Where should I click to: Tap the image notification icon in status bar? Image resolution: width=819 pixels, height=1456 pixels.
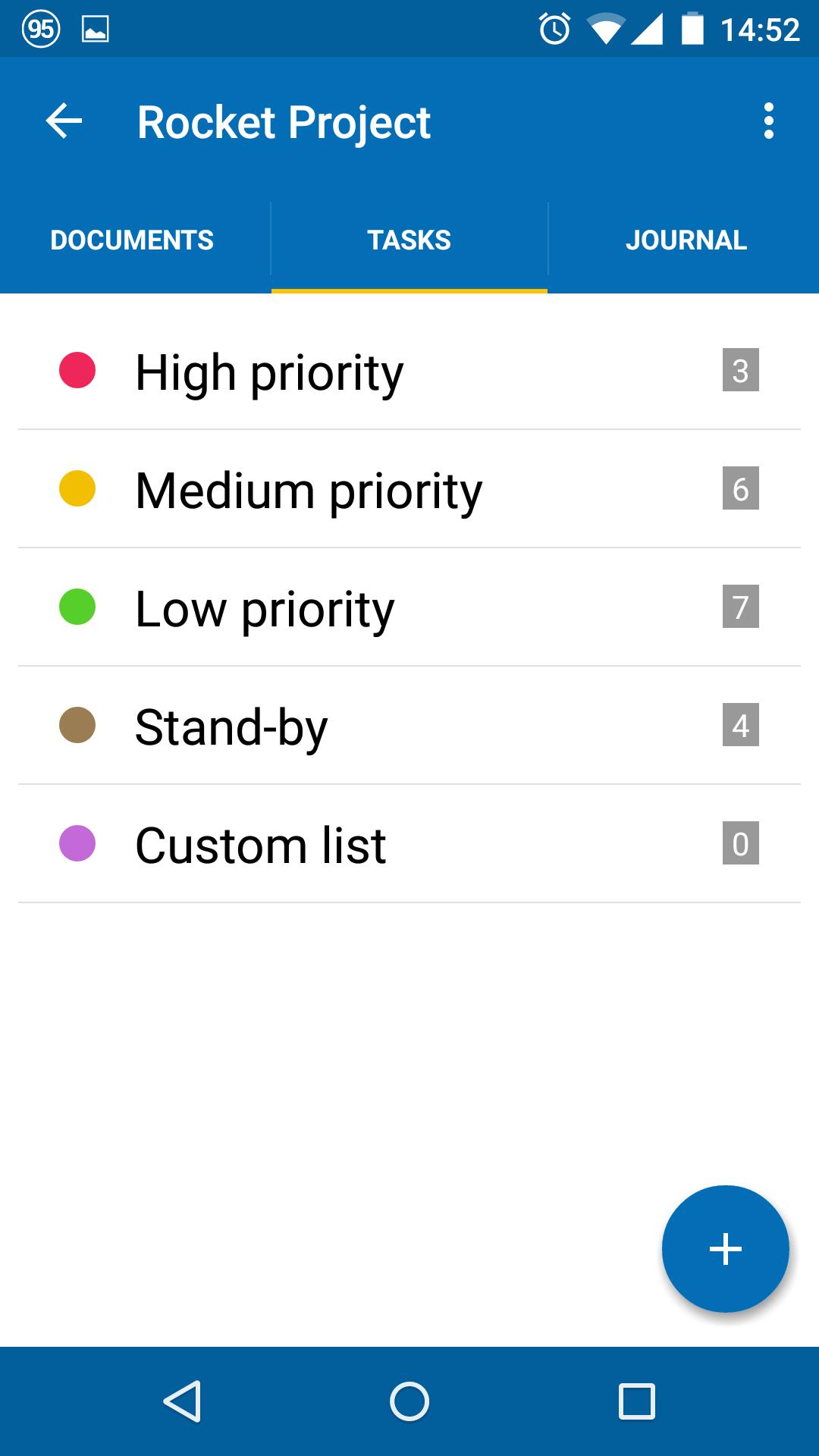[x=95, y=30]
